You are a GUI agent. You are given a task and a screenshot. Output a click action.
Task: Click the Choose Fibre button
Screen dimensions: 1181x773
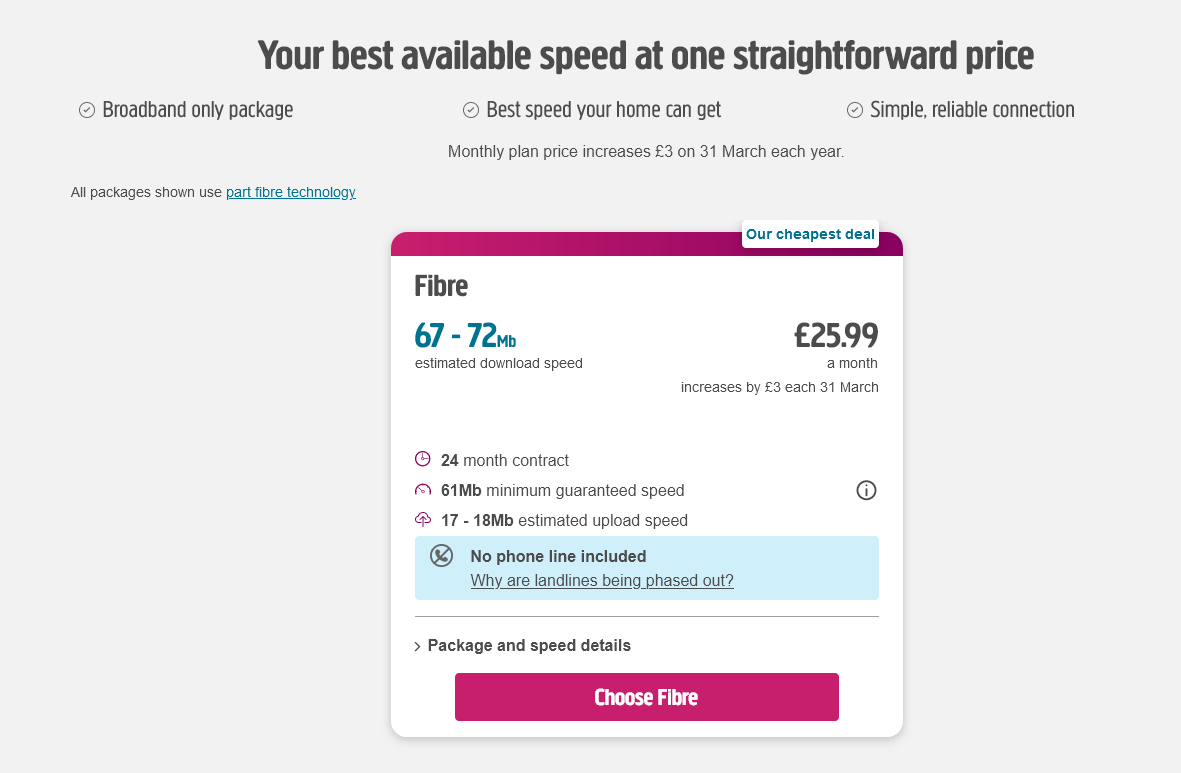click(x=646, y=697)
